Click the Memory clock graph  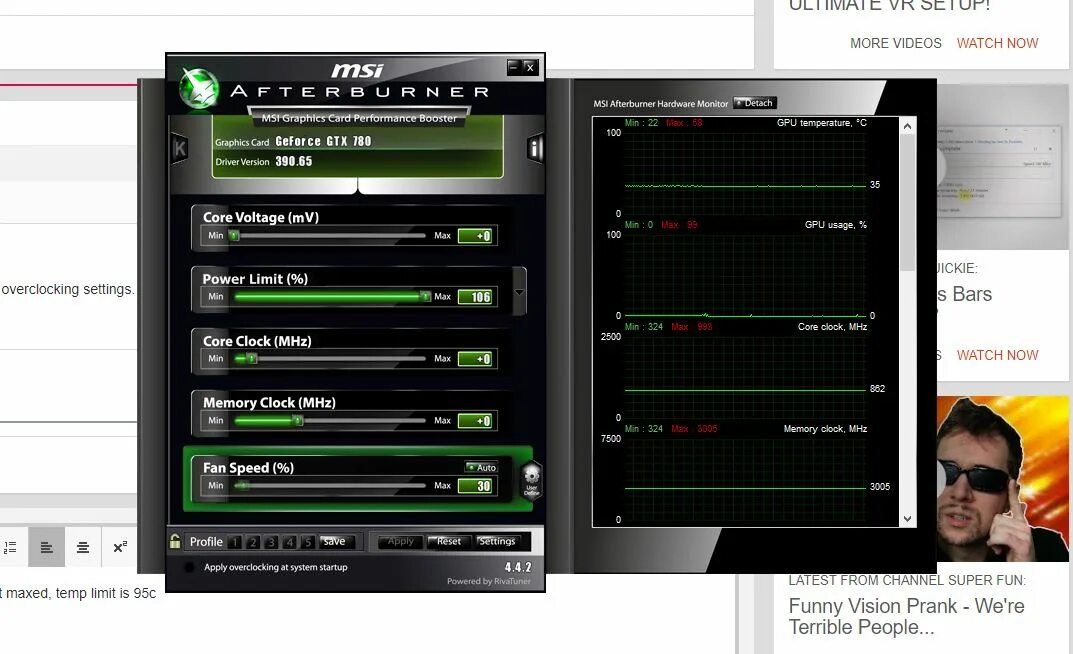[x=745, y=479]
